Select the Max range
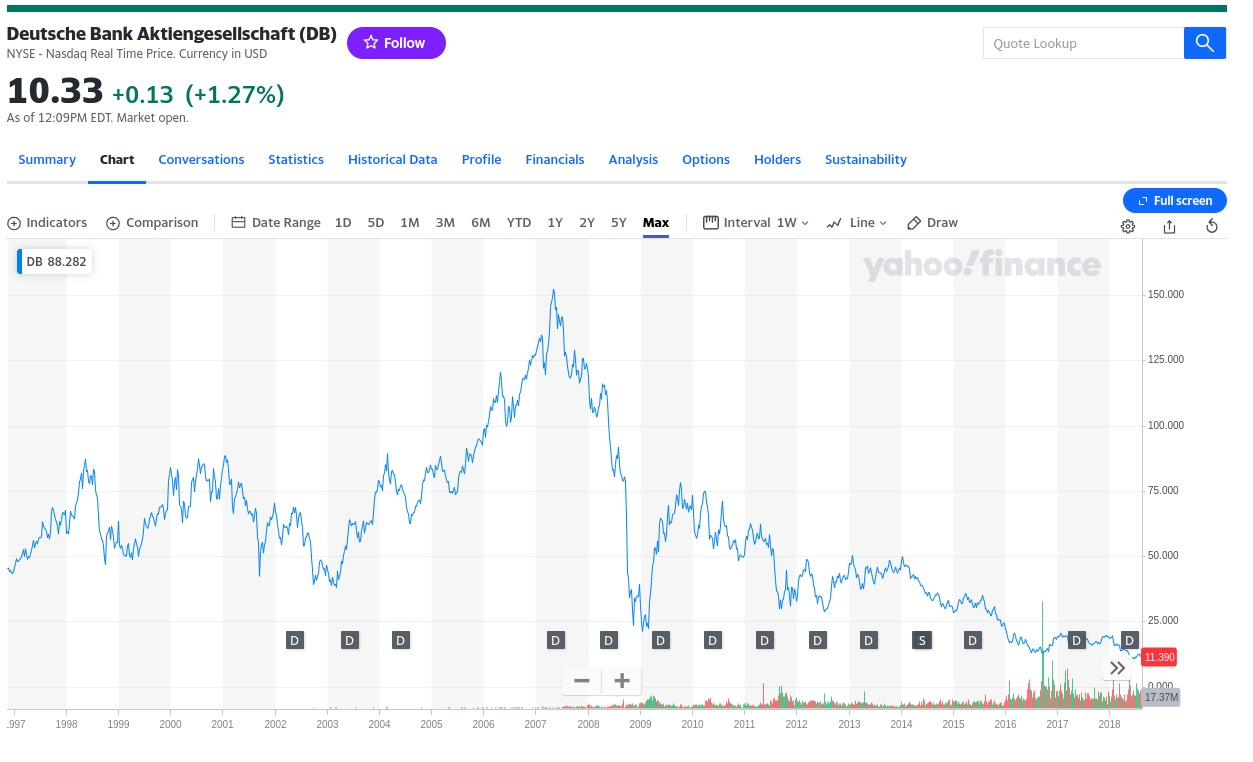 pos(656,223)
